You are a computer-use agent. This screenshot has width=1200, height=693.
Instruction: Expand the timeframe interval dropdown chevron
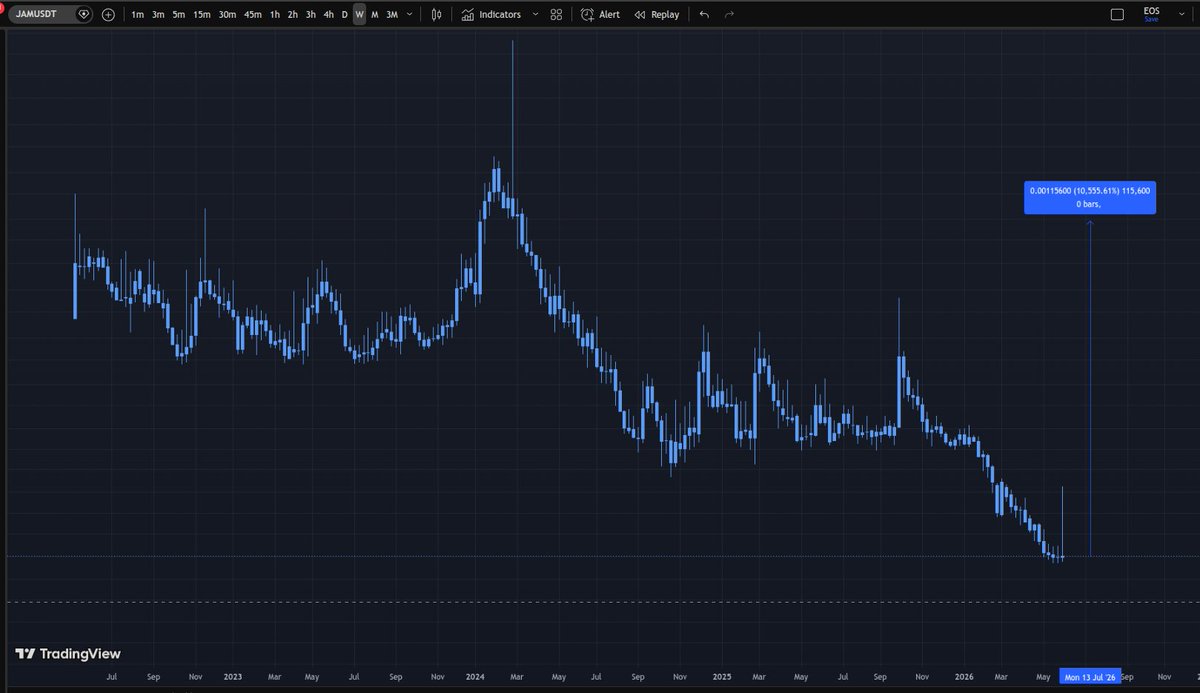pyautogui.click(x=410, y=15)
